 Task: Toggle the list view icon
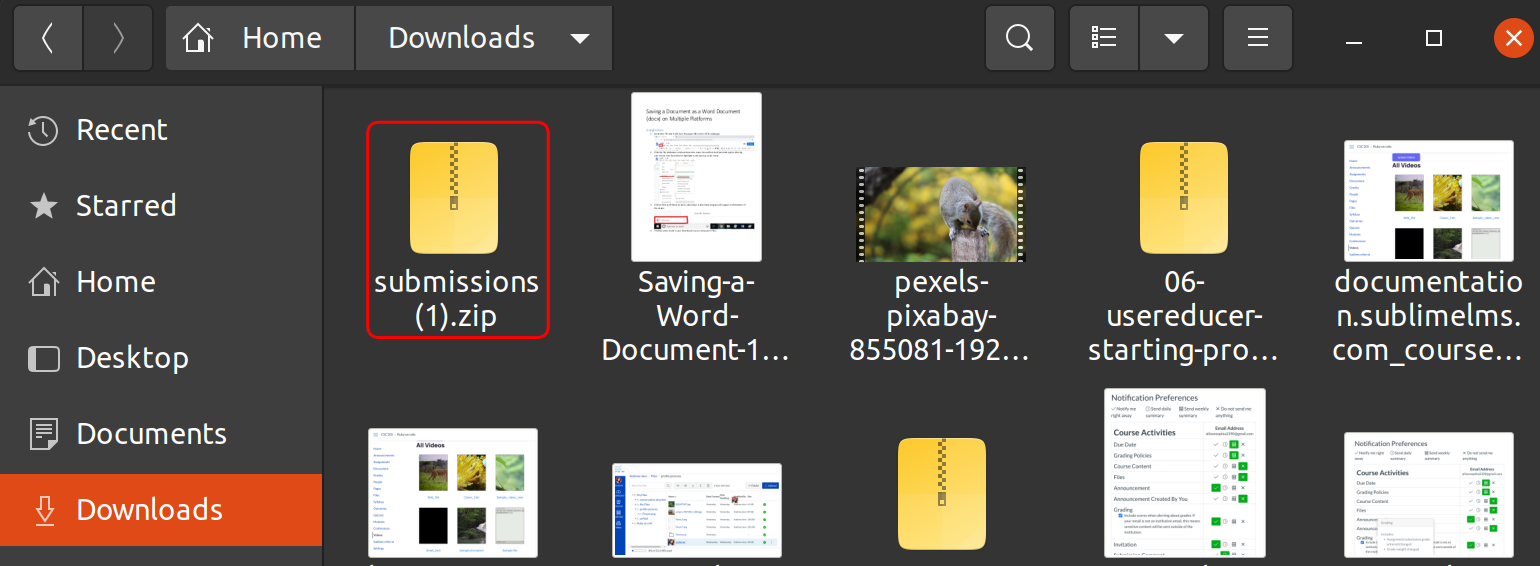1104,38
